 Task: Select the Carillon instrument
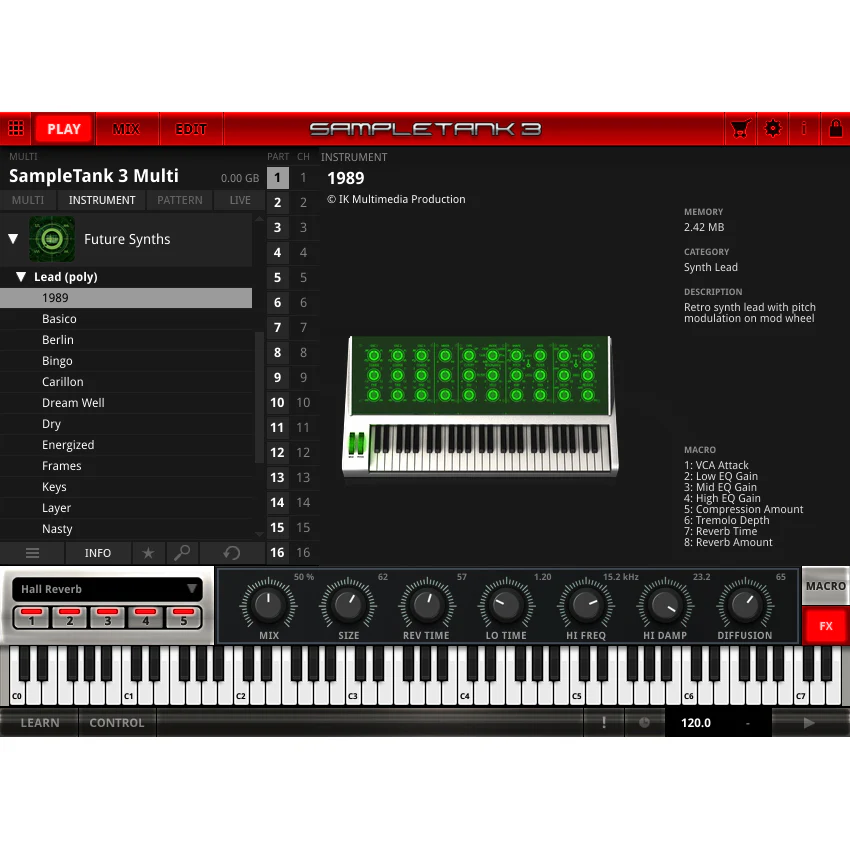point(126,382)
